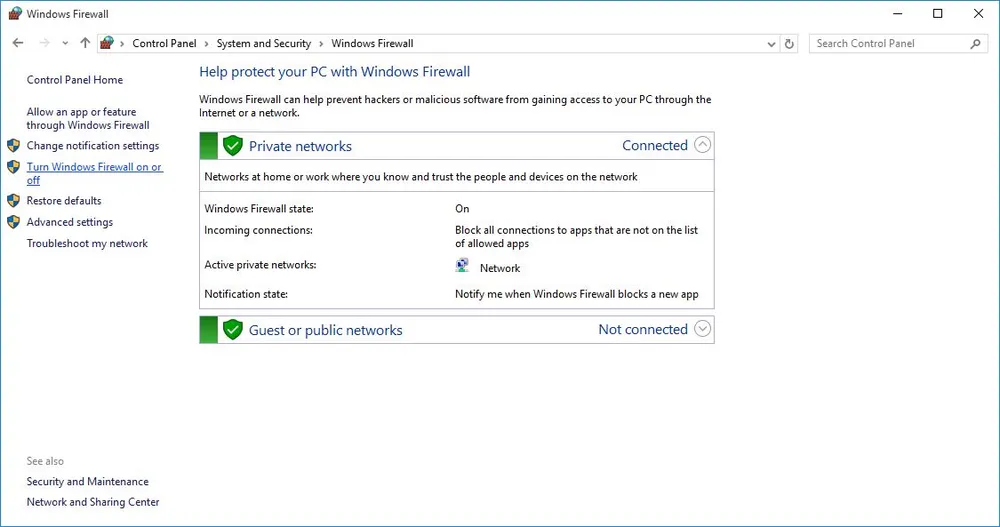Open the address bar history dropdown

(771, 44)
